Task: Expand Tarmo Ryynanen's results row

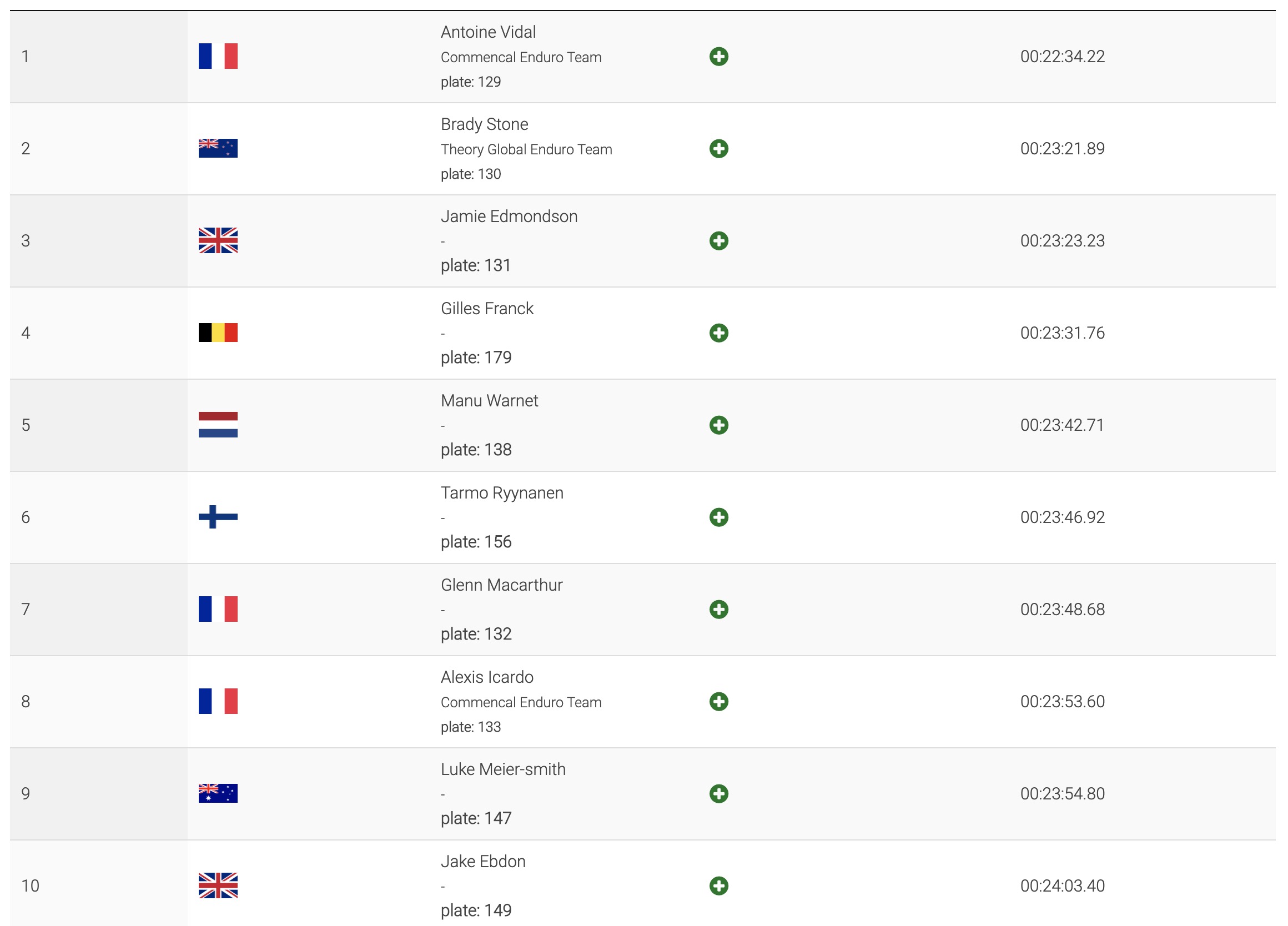Action: [x=718, y=517]
